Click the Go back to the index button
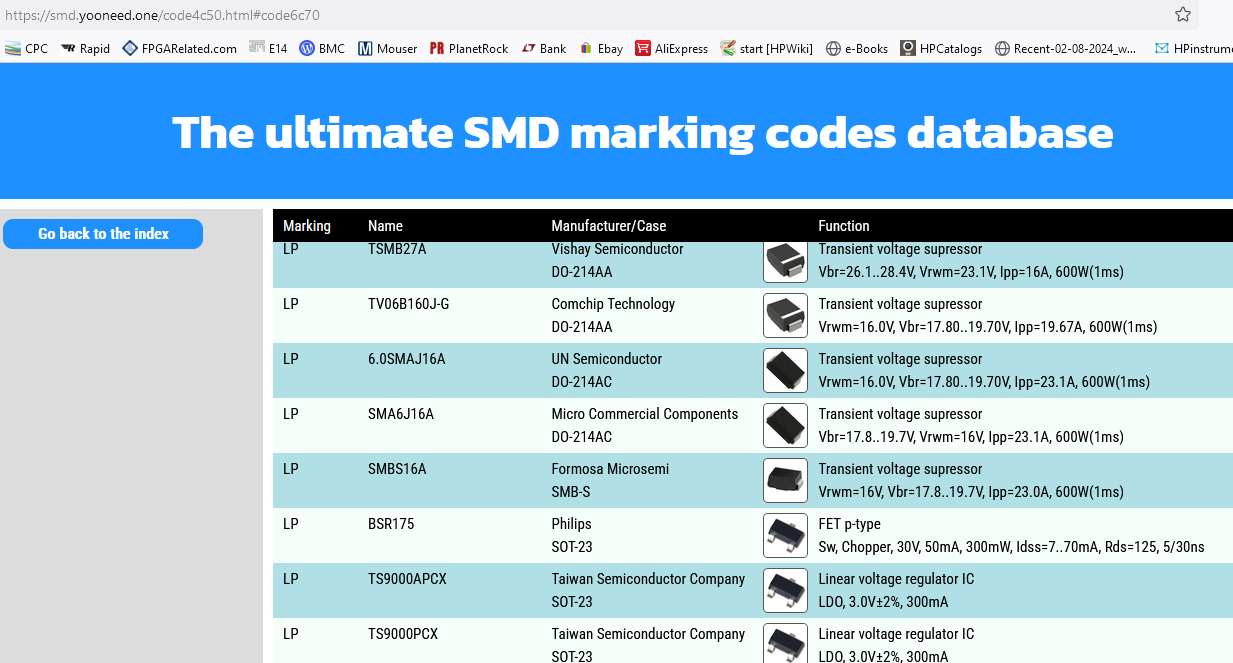Image resolution: width=1233 pixels, height=663 pixels. coord(103,234)
